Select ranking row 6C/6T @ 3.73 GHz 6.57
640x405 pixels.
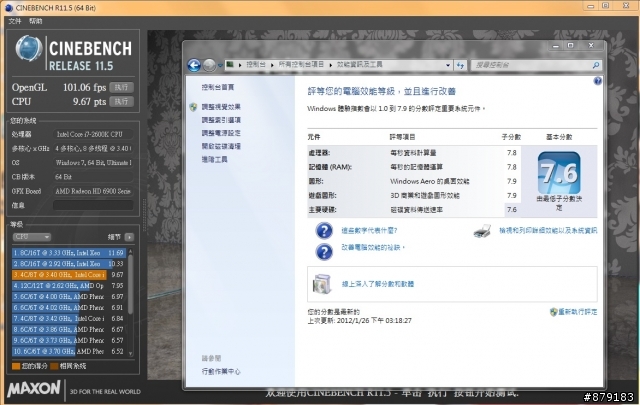69,340
